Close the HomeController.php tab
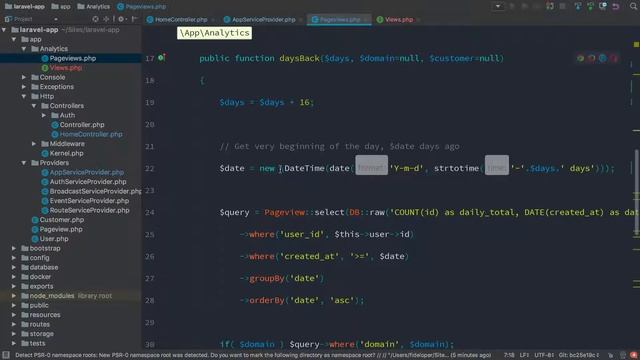The height and width of the screenshot is (360, 640). coord(213,20)
